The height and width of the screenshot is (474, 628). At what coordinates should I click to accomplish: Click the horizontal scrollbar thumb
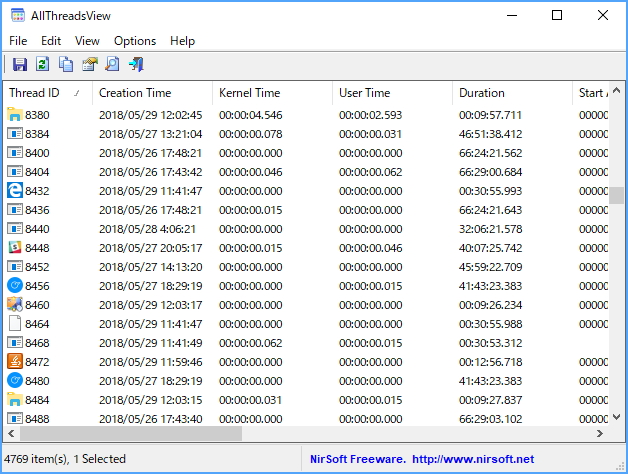(131, 433)
